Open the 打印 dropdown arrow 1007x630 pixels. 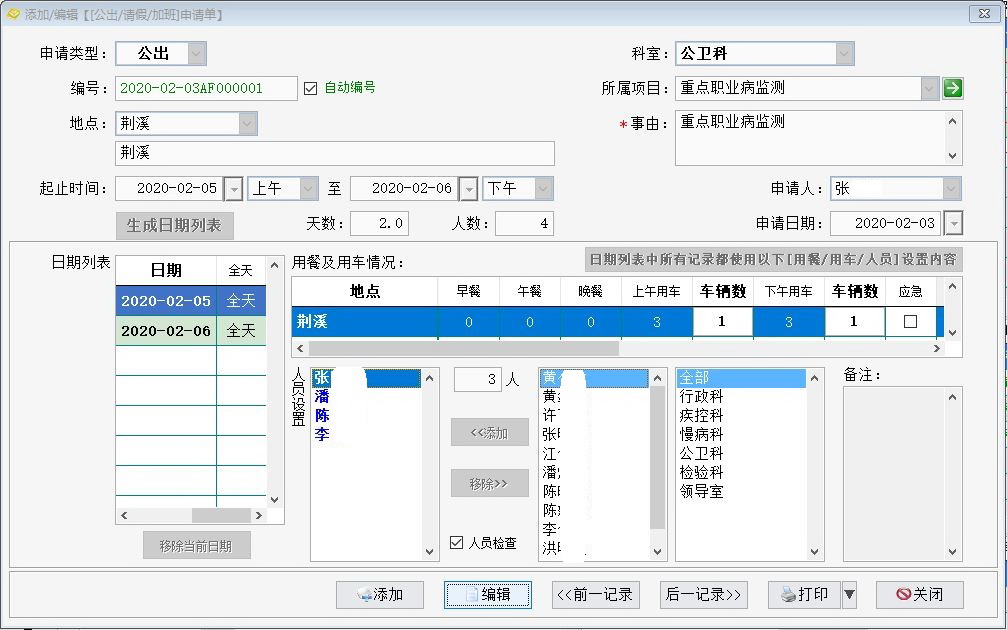[x=849, y=595]
